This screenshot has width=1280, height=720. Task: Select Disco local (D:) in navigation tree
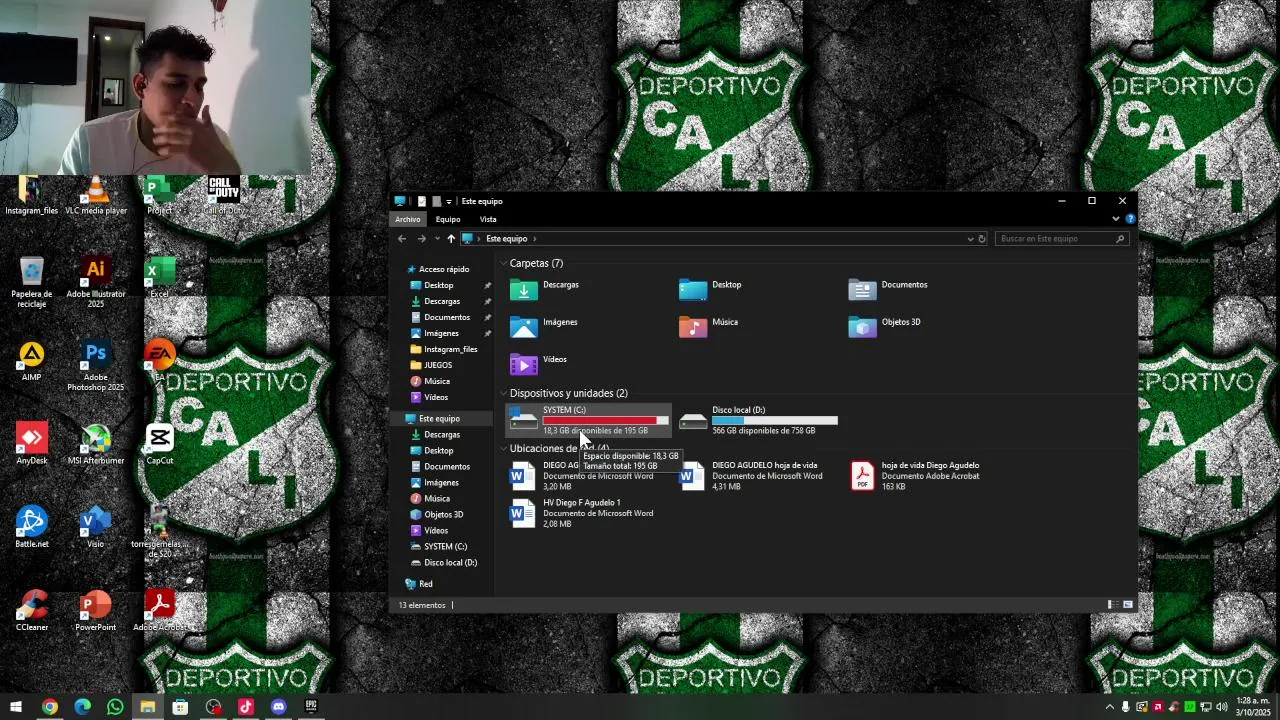coord(443,563)
